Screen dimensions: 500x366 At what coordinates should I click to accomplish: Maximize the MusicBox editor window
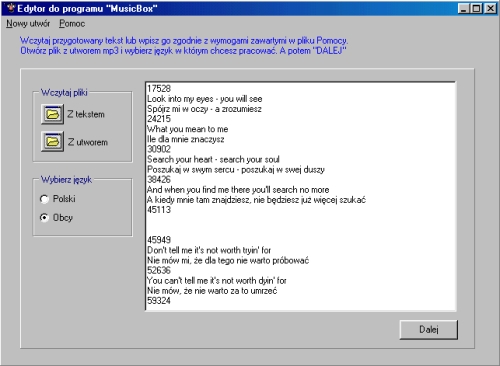(x=476, y=8)
